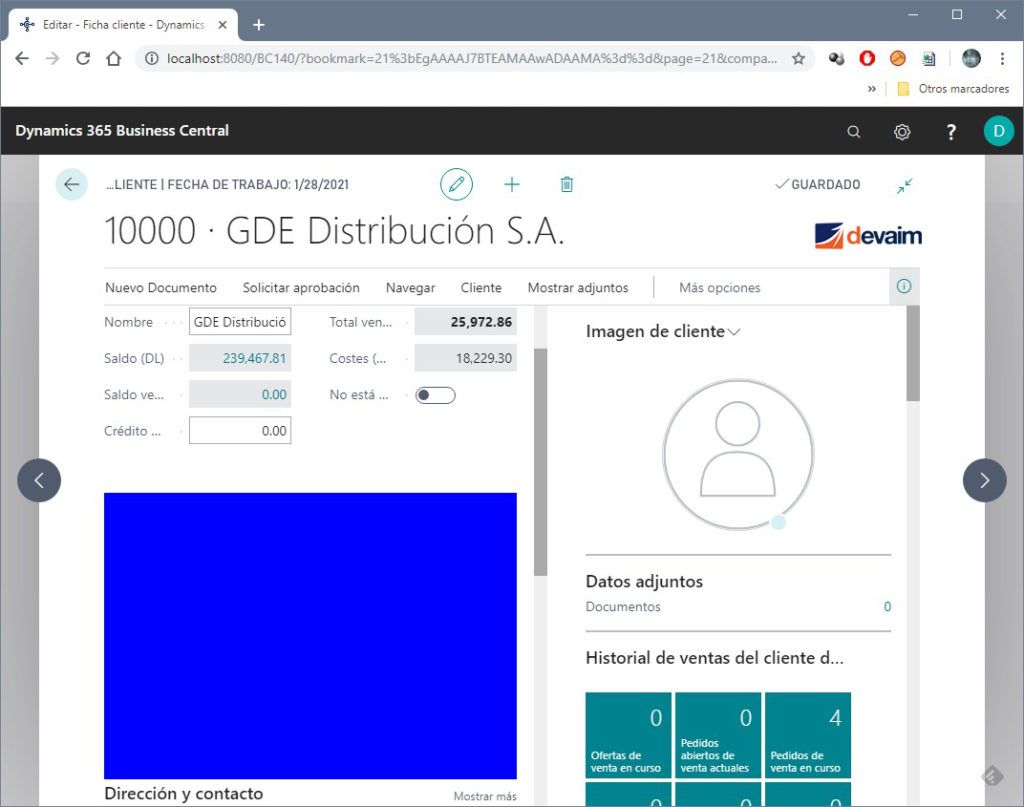1024x807 pixels.
Task: Click the Historial de ventas del cliente heading
Action: (x=714, y=657)
